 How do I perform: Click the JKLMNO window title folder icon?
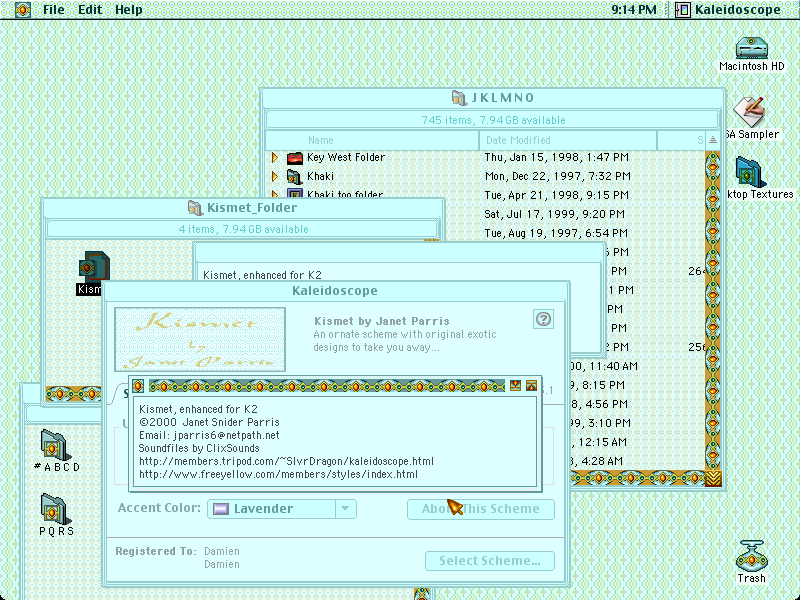pos(459,97)
